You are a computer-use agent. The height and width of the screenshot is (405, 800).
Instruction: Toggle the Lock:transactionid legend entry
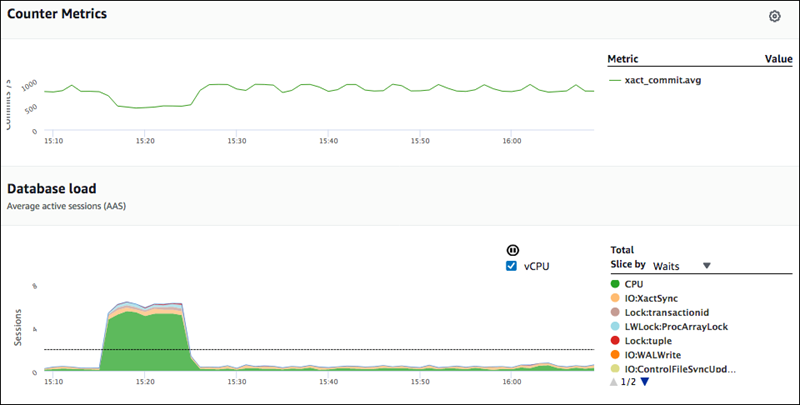click(667, 312)
